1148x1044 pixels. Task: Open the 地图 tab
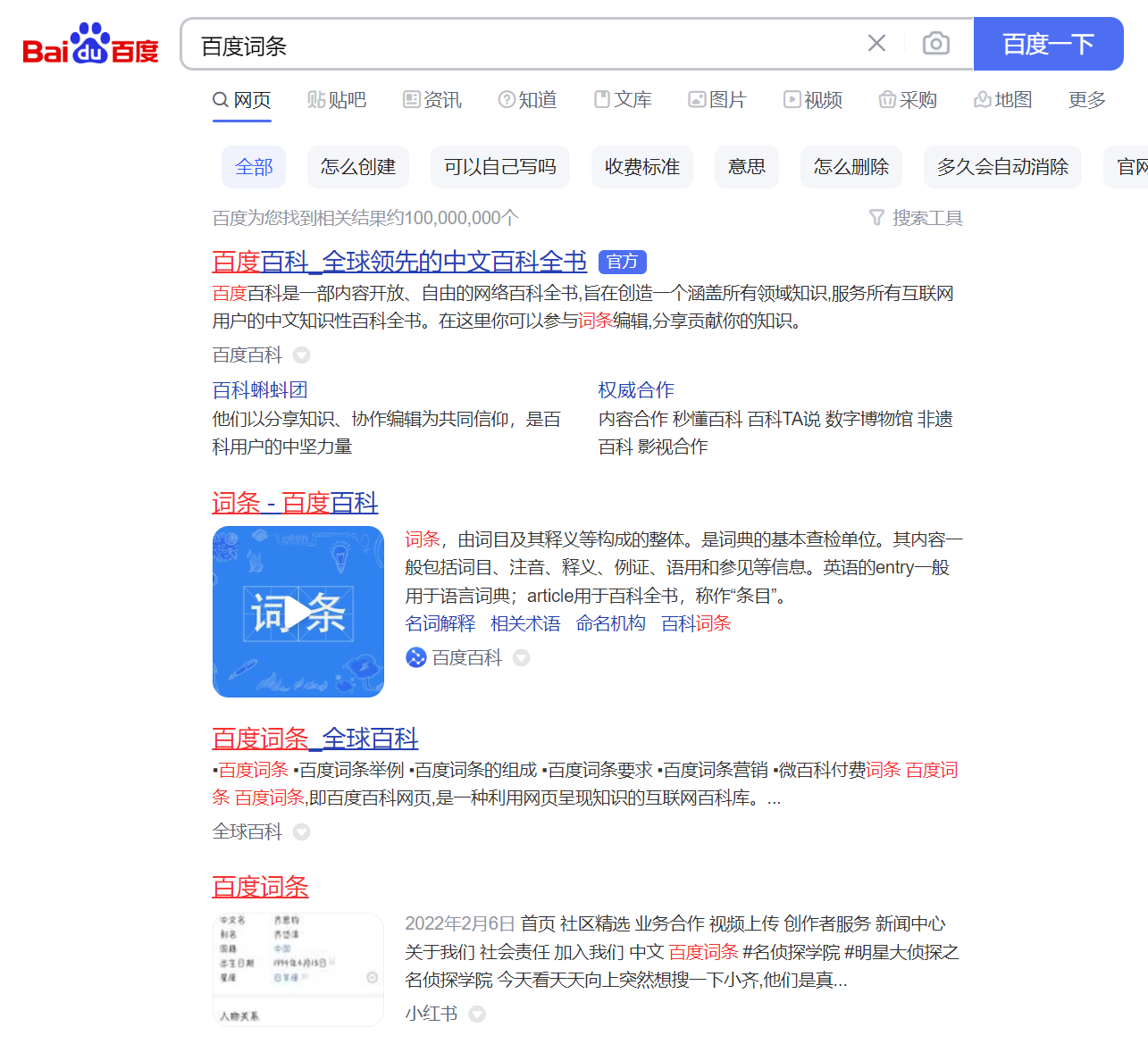coord(1002,100)
